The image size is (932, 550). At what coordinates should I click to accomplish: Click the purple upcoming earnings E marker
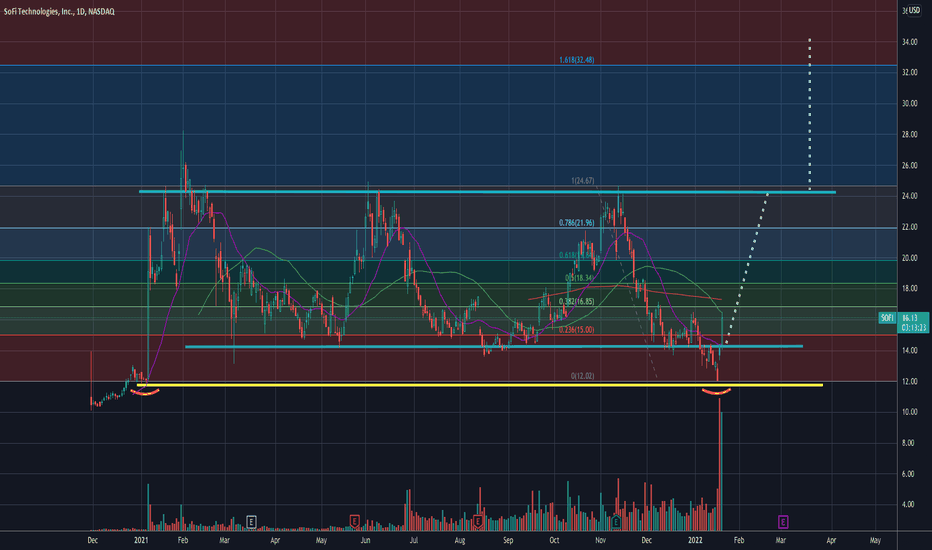pos(783,522)
